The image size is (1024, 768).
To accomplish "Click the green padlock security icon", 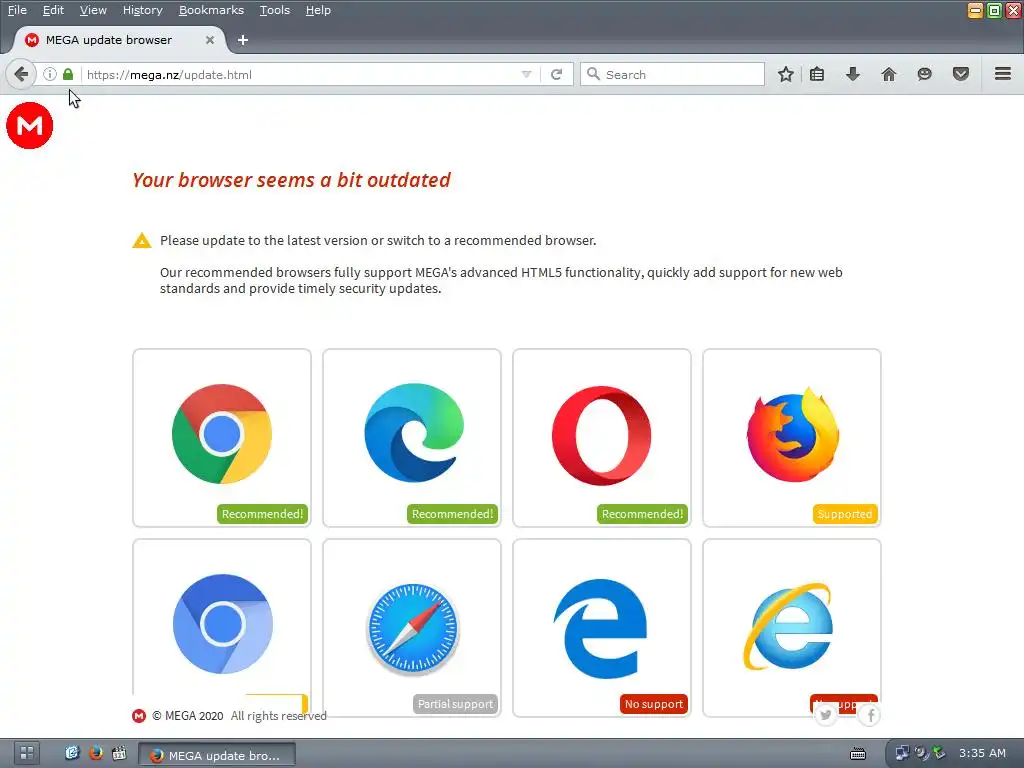I will (68, 74).
